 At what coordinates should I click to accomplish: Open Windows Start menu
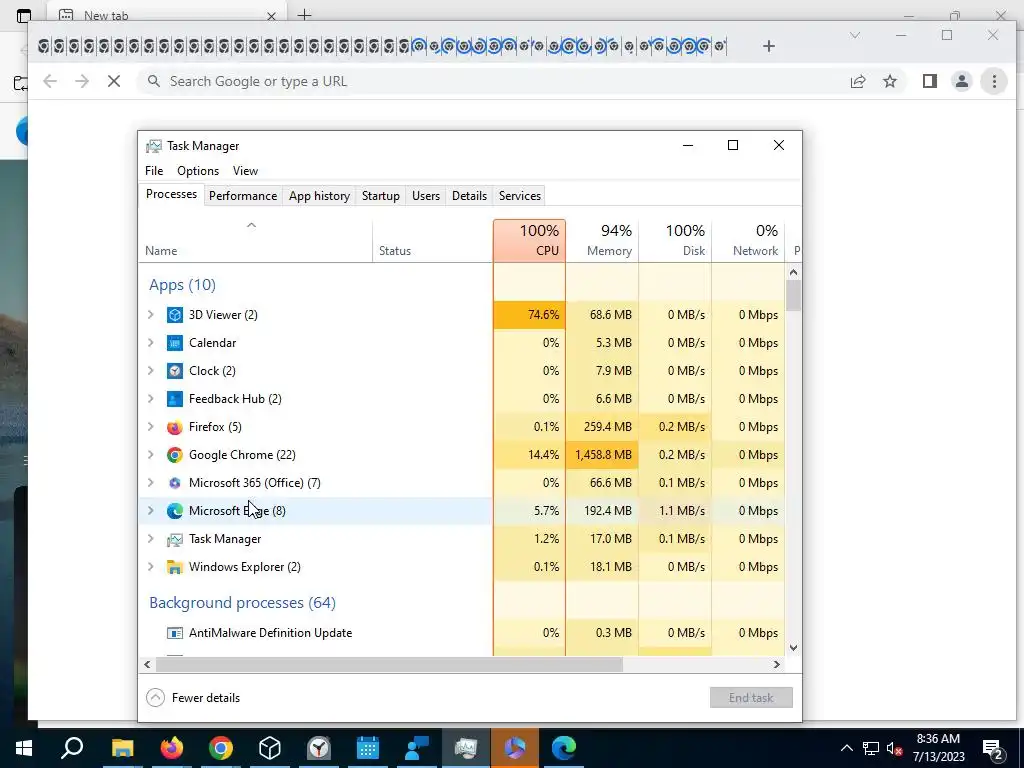tap(24, 748)
